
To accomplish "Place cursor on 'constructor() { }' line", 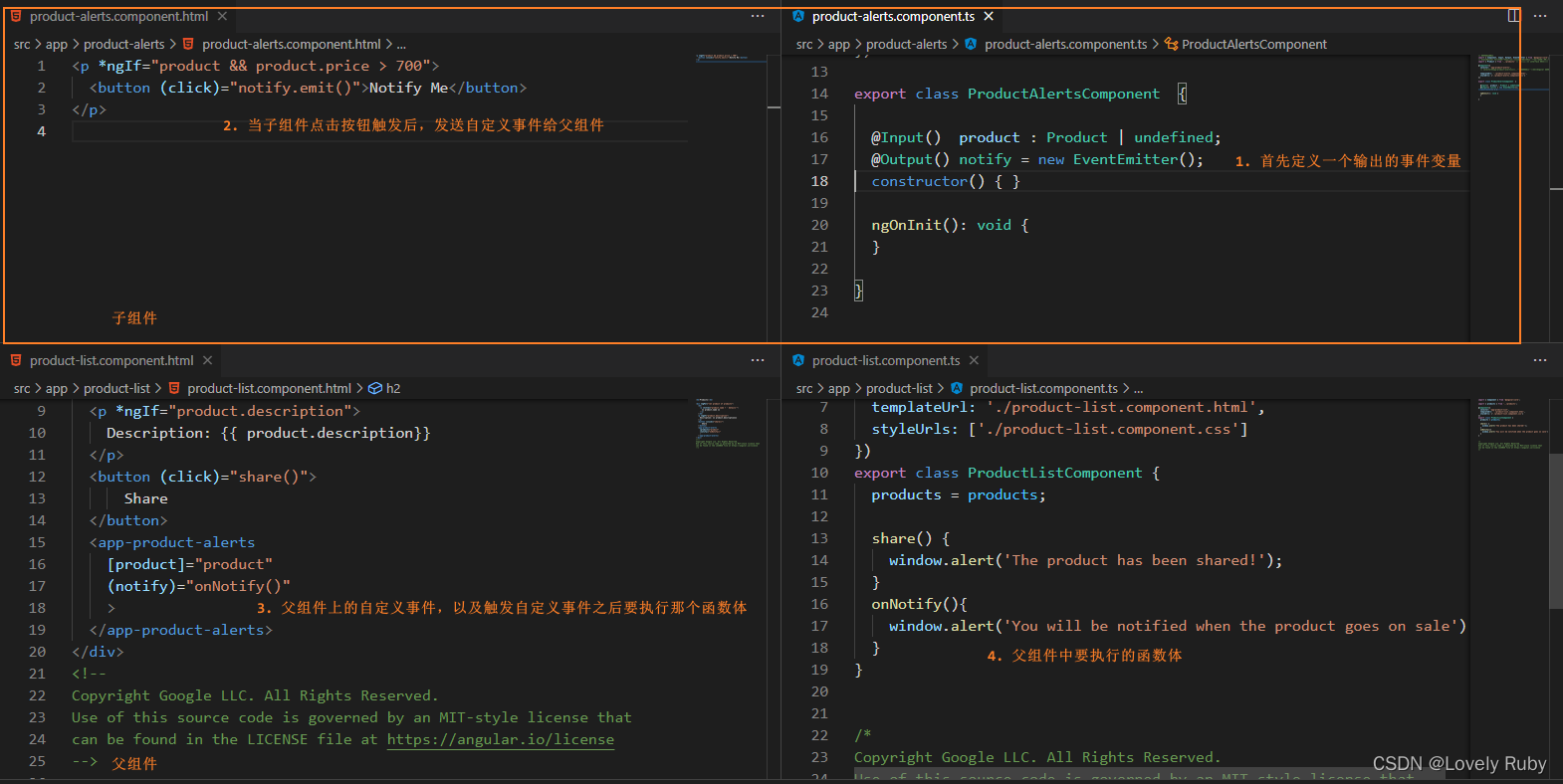I will coord(946,181).
